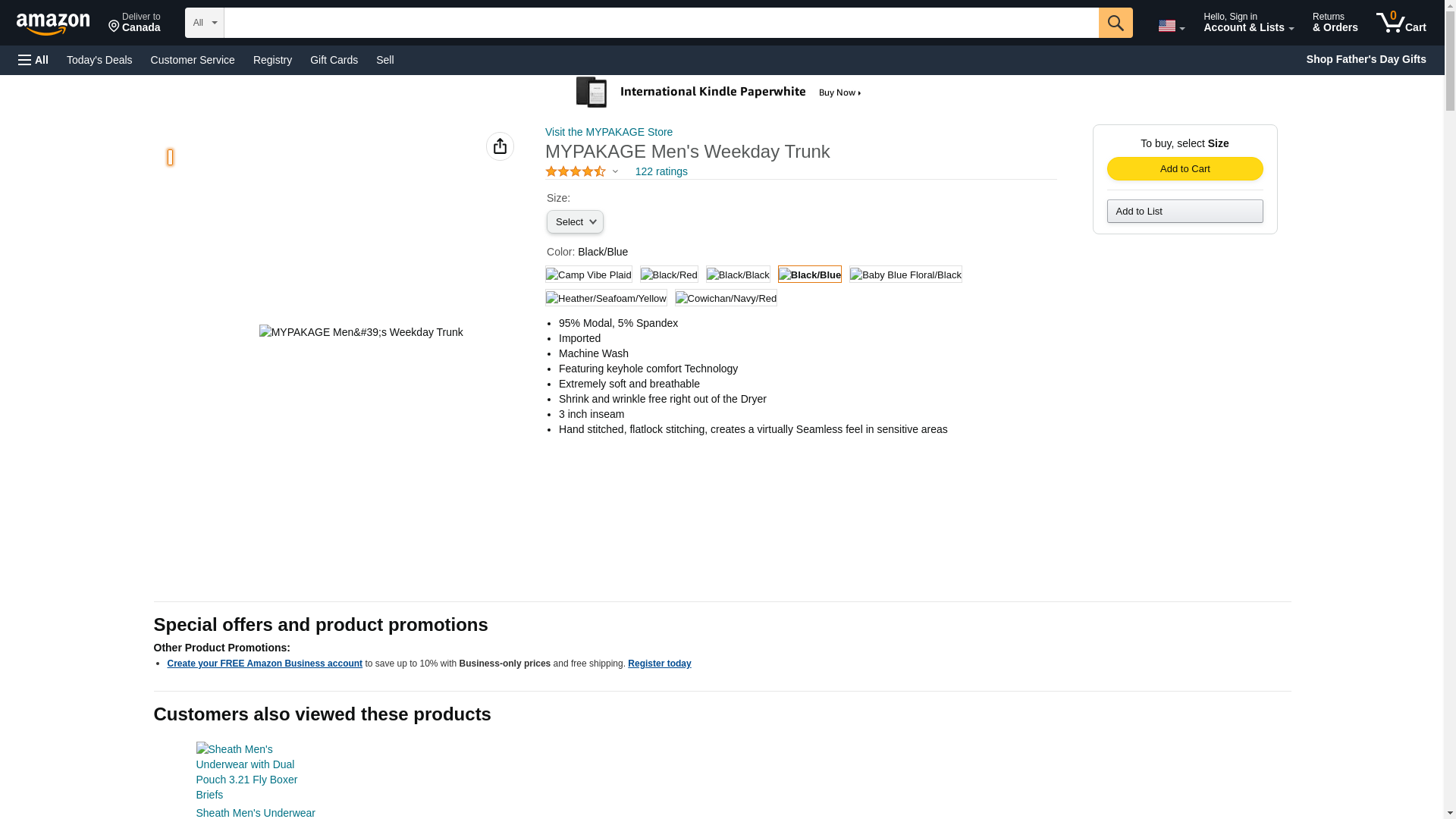Click into the search input field
The height and width of the screenshot is (819, 1456).
pos(660,23)
